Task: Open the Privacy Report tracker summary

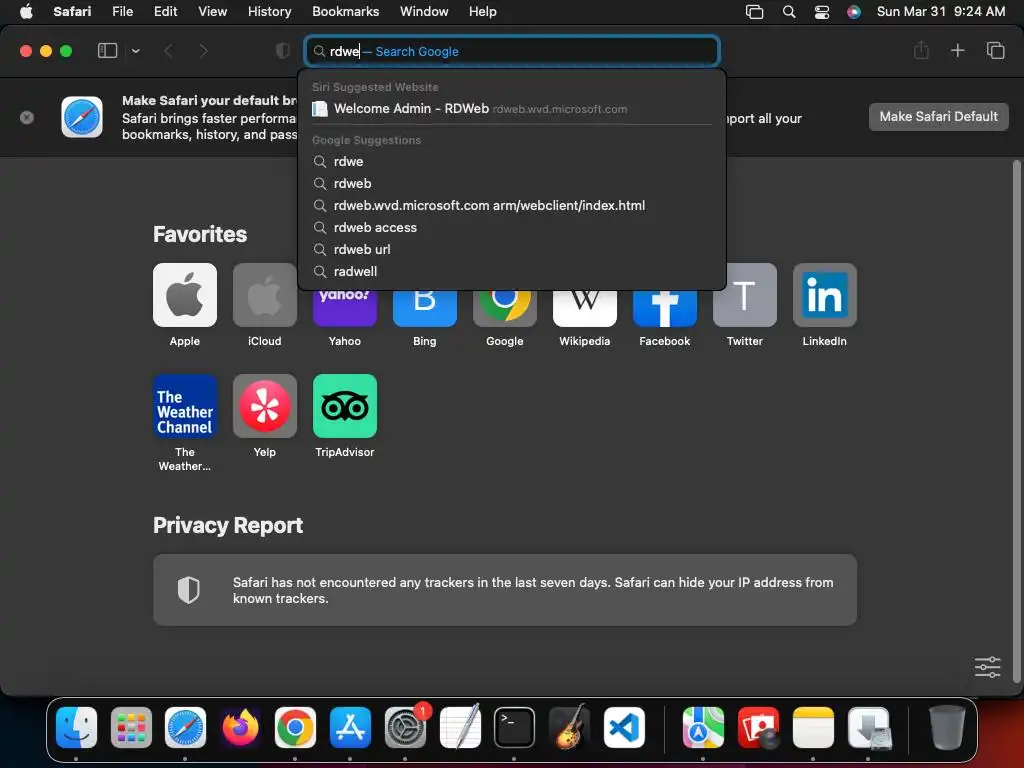Action: 505,590
